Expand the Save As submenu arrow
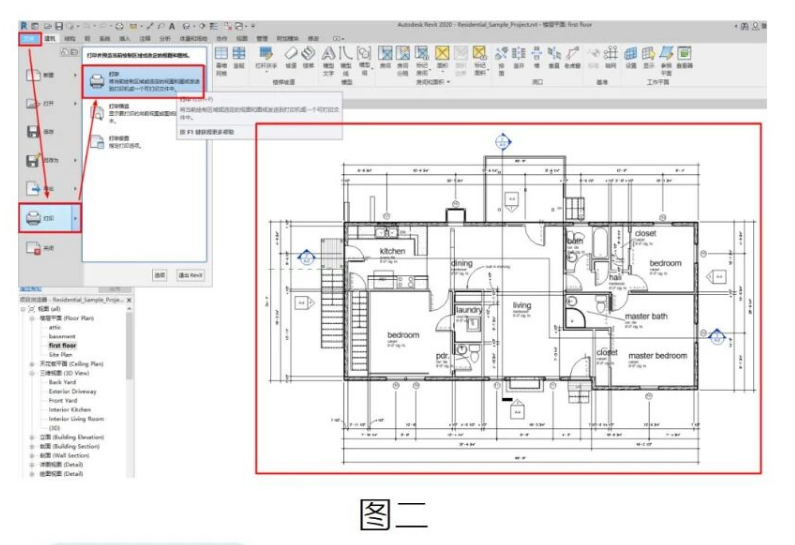 (x=75, y=160)
